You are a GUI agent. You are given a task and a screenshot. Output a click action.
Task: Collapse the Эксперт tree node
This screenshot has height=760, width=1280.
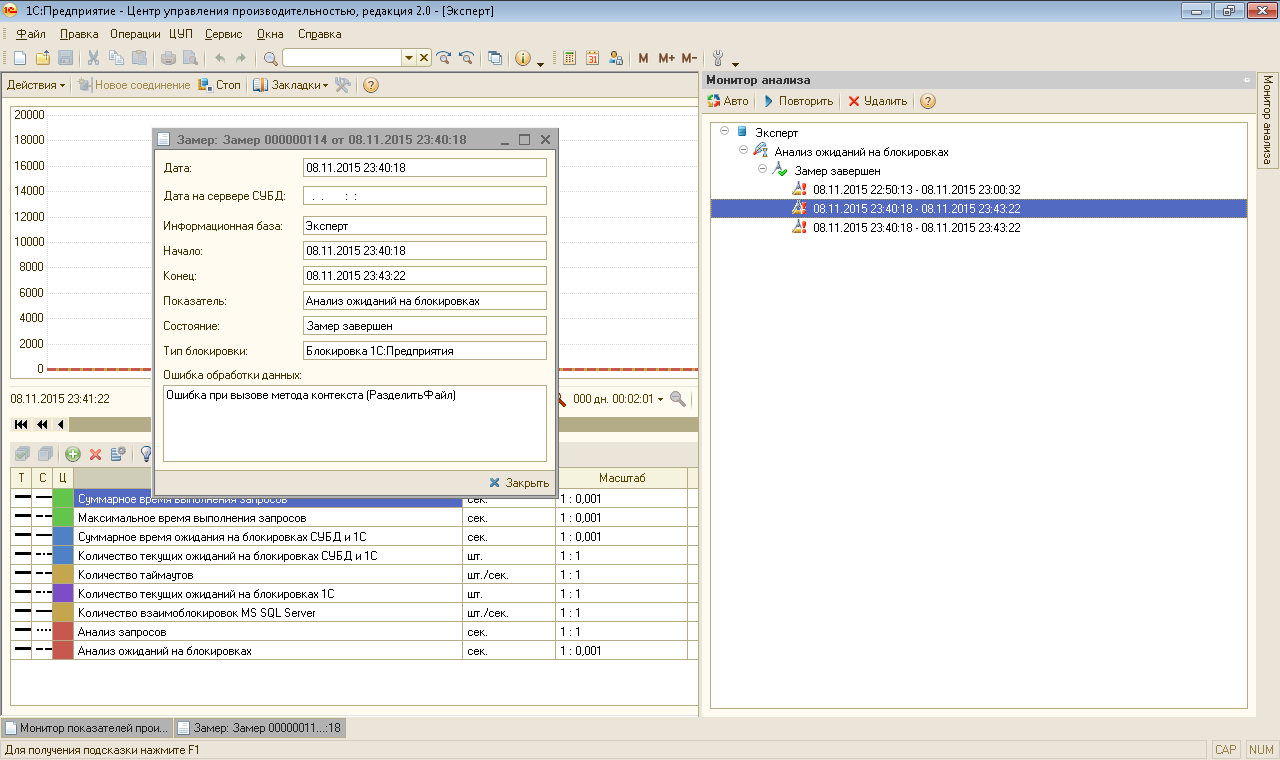tap(724, 131)
